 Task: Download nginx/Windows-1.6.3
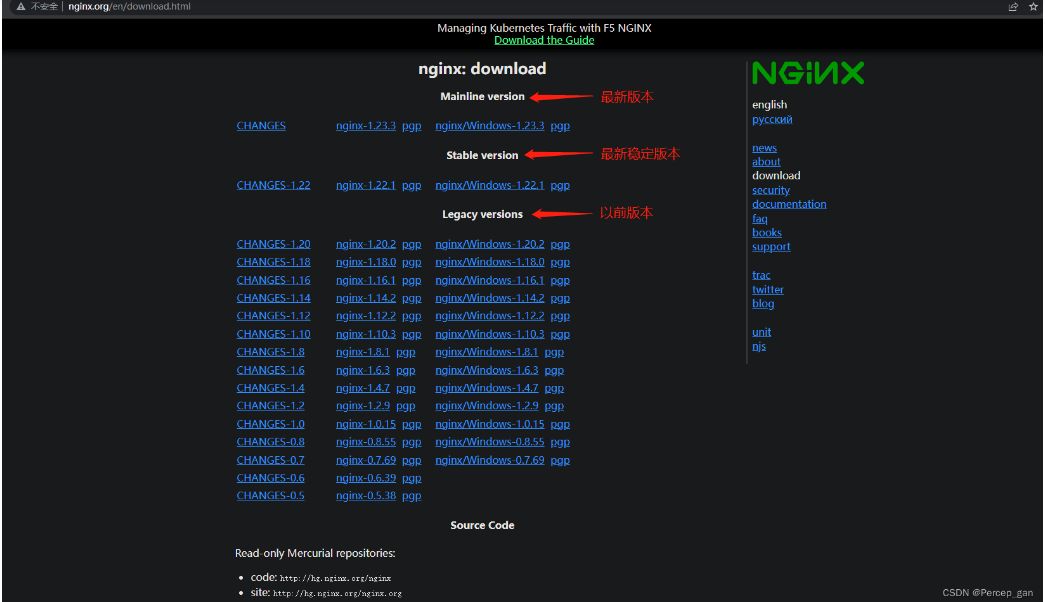(x=487, y=370)
